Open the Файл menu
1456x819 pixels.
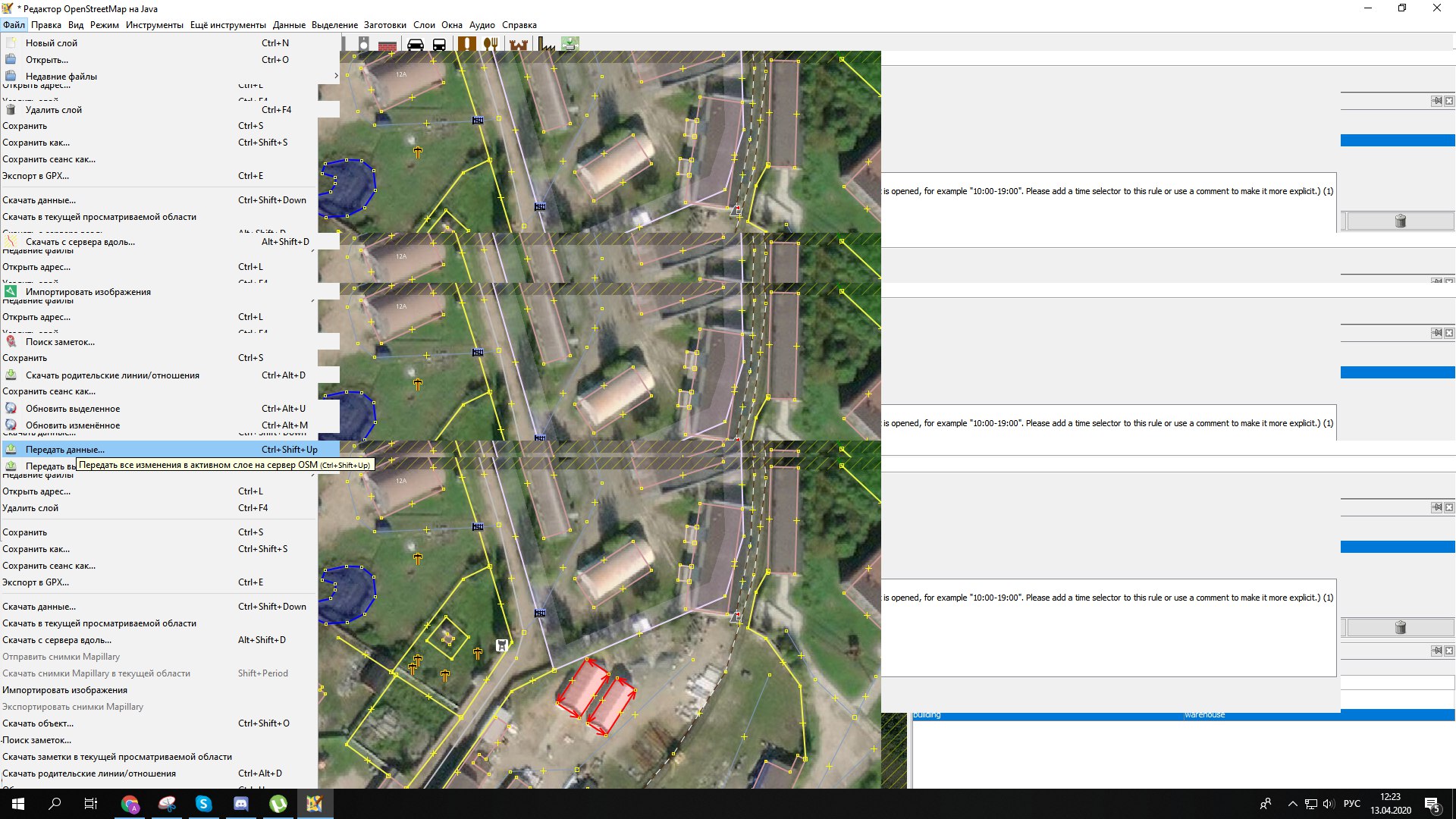click(14, 25)
